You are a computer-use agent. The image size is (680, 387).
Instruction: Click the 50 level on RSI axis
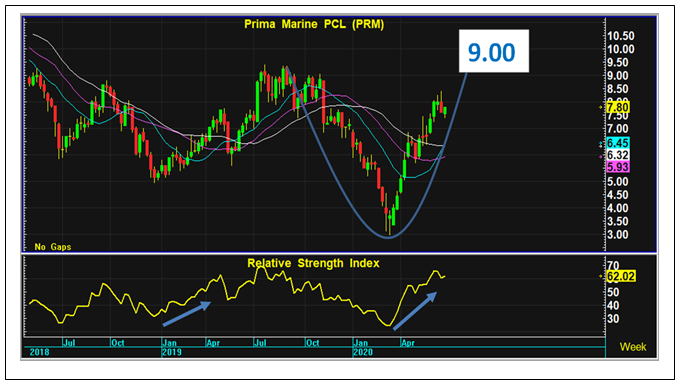(613, 292)
